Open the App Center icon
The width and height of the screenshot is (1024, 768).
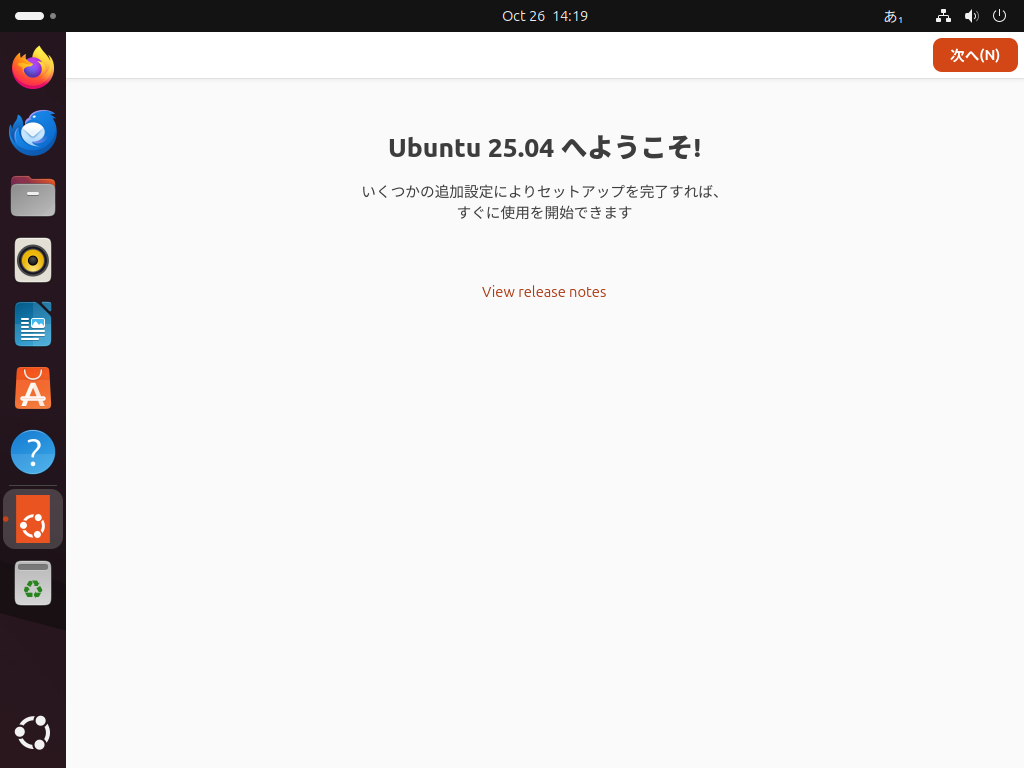33,388
